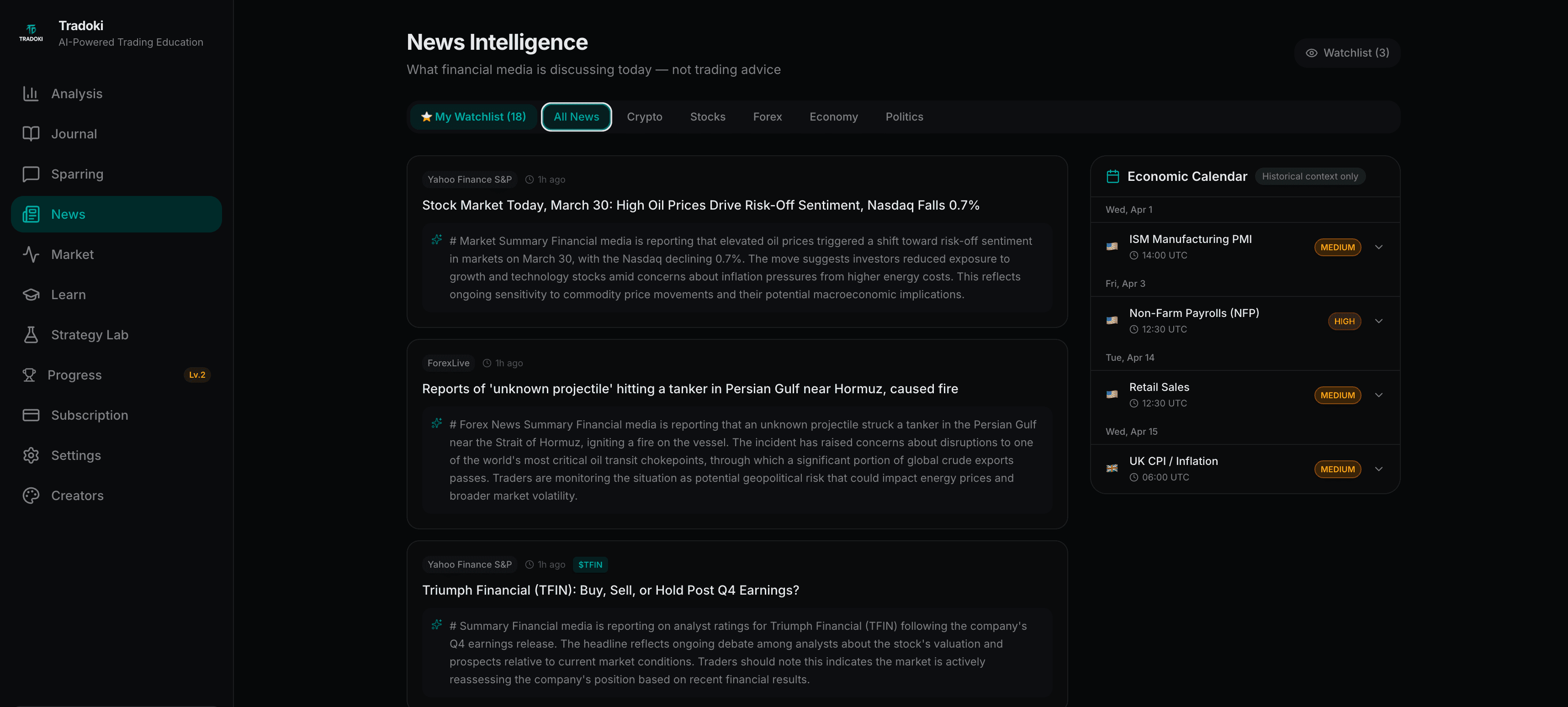This screenshot has width=1568, height=707.
Task: Switch to the Crypto tab
Action: [x=645, y=117]
